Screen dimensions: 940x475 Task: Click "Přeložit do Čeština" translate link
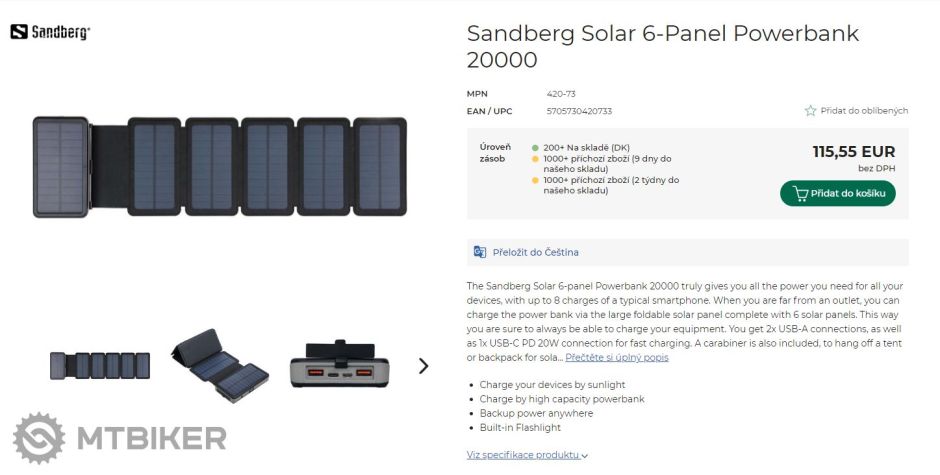pyautogui.click(x=535, y=252)
